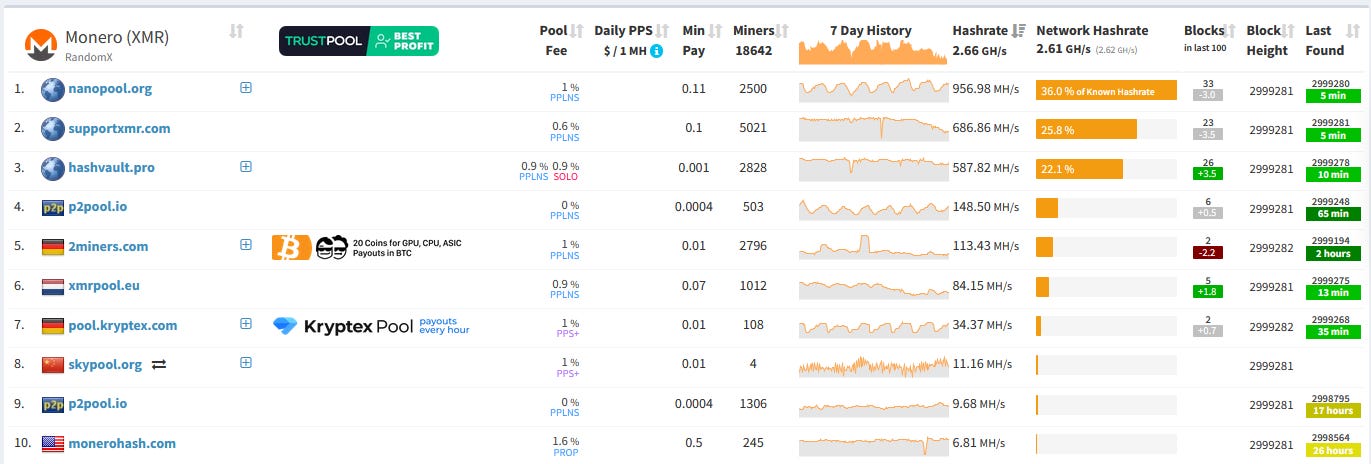Click the globe icon beside nanopool.org

click(52, 89)
